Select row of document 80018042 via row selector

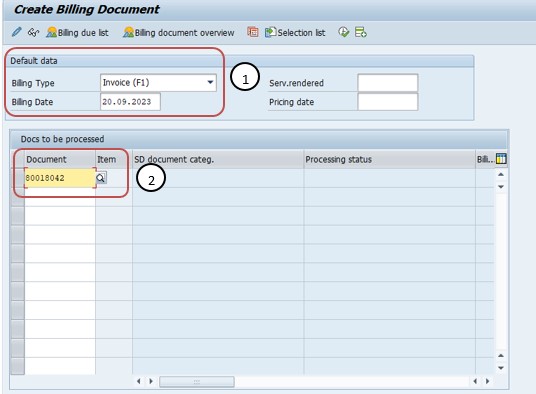point(17,178)
